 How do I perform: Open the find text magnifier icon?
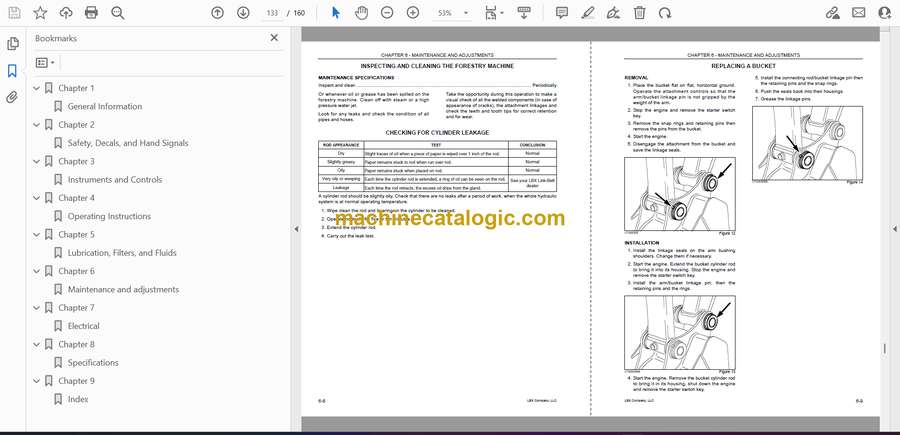[118, 13]
